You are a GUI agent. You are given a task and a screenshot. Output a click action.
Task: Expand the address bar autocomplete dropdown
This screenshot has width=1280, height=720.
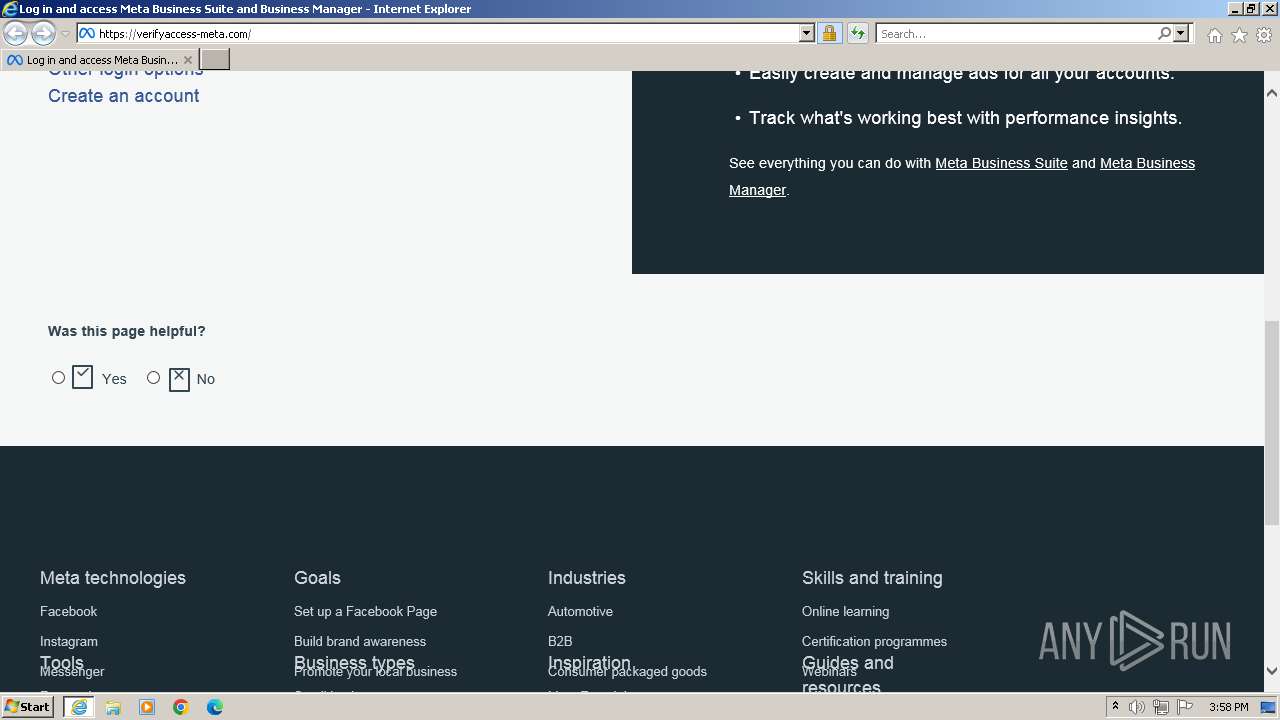point(807,33)
